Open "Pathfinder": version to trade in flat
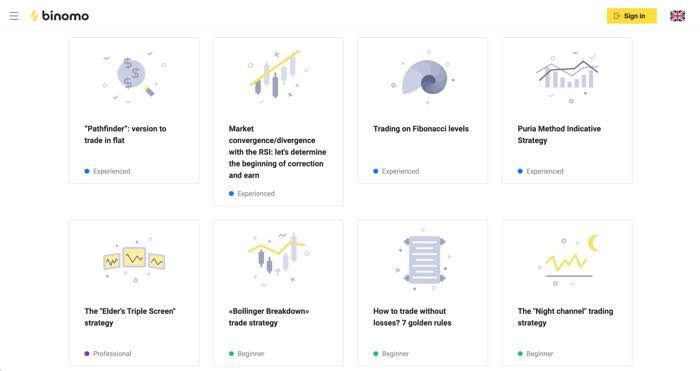Screen dimensions: 700x371 125,134
